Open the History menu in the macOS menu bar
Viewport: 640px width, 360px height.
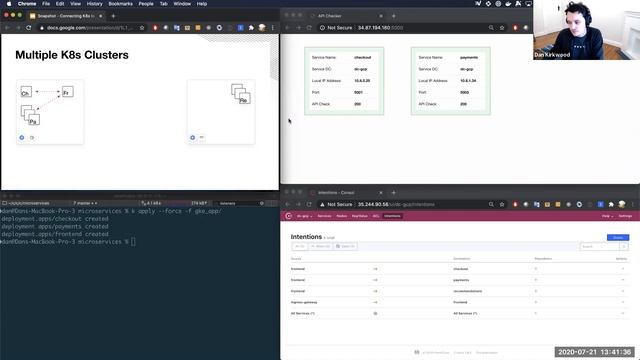click(94, 4)
